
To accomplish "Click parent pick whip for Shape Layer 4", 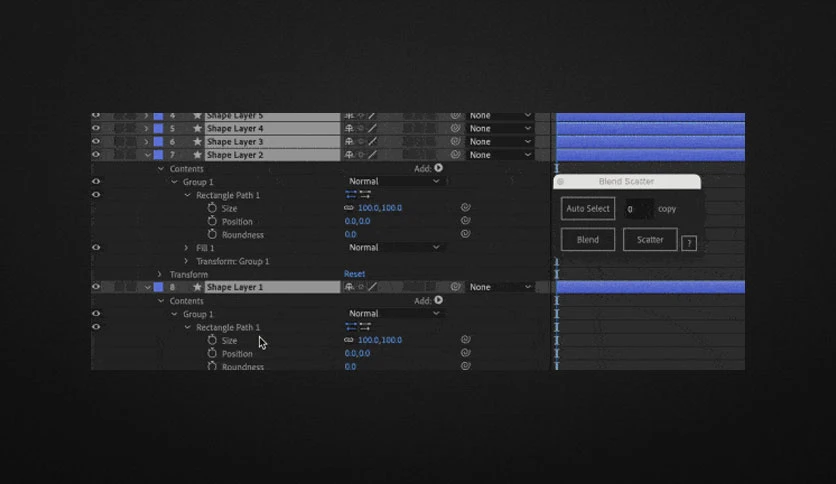I will pyautogui.click(x=455, y=128).
